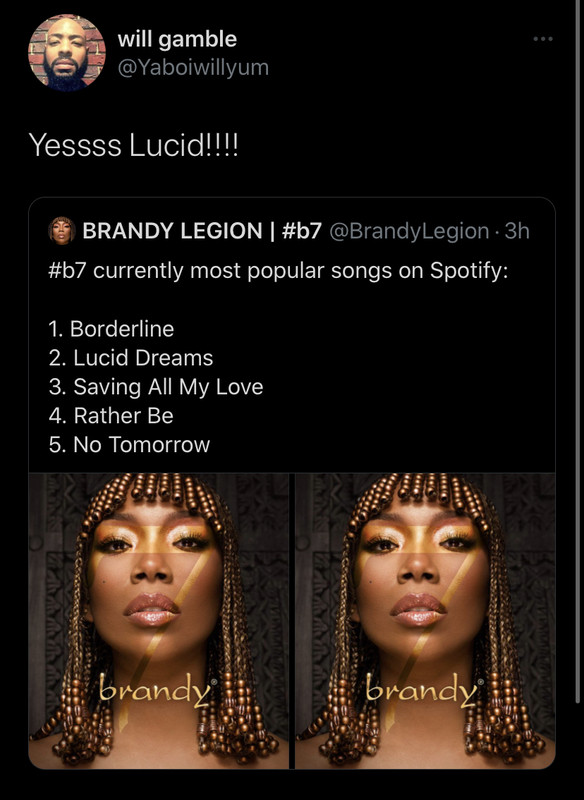This screenshot has height=800, width=584.
Task: Open quoted tweet via Spotify songs text
Action: [278, 270]
